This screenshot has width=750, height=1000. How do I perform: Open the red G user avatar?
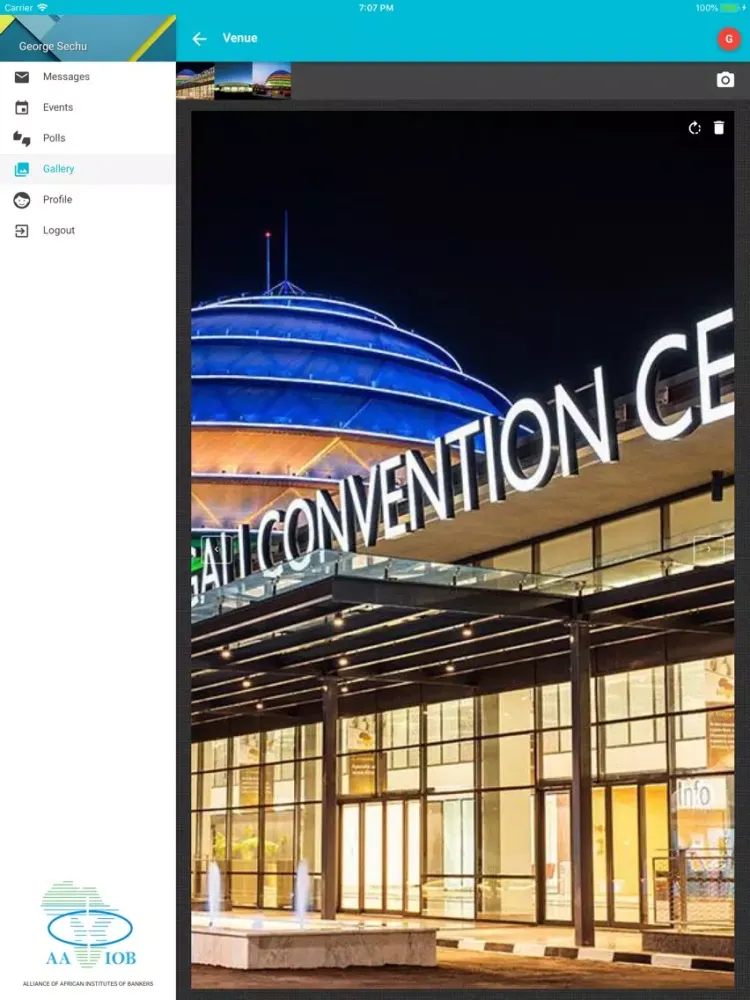click(729, 39)
